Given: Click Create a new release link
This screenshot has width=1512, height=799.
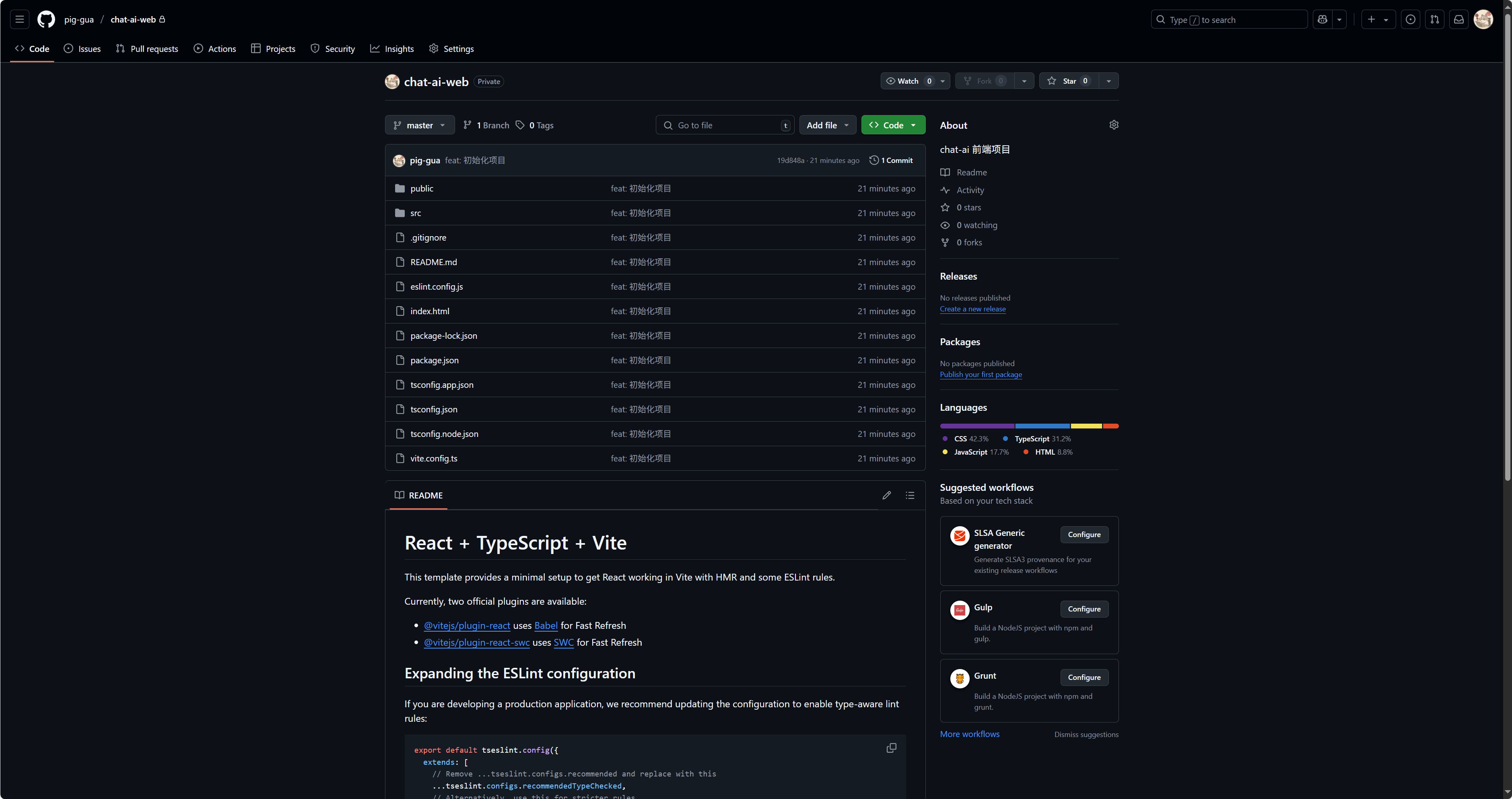Looking at the screenshot, I should coord(972,309).
